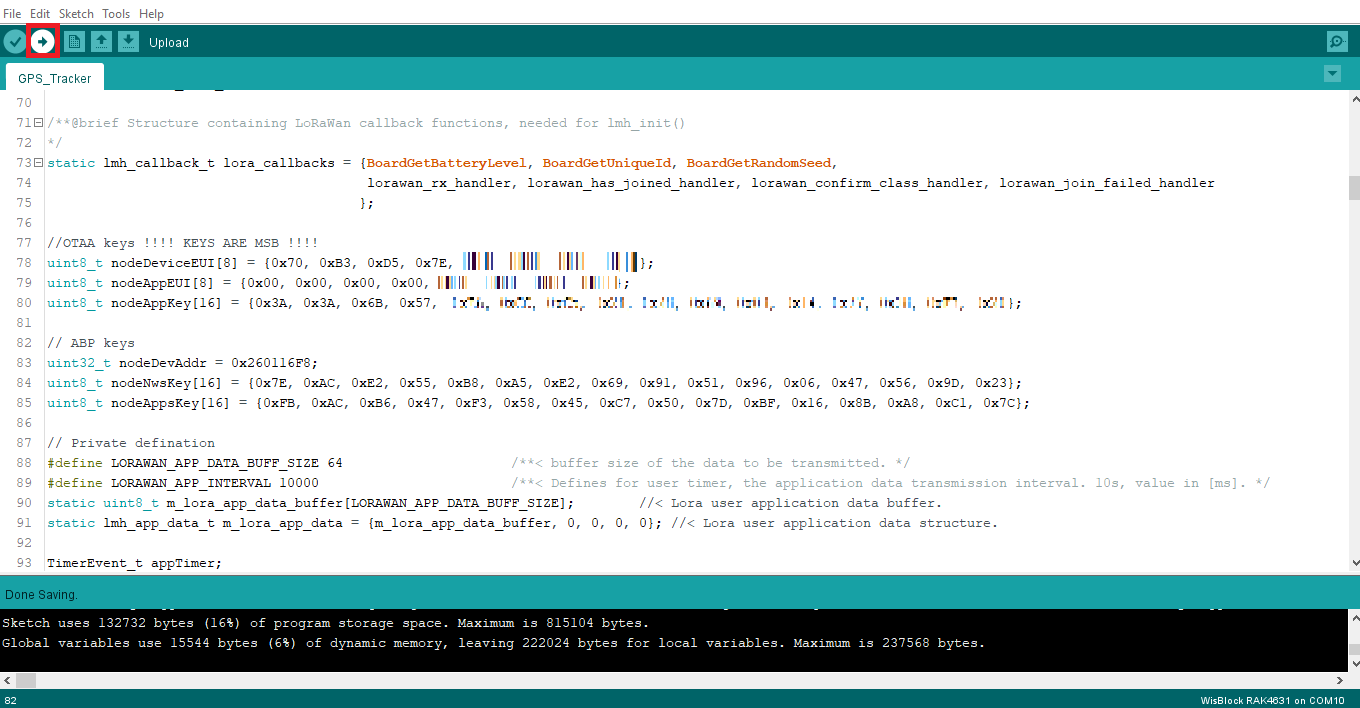Click the editor vertical scrollbar thumb

tap(1354, 188)
